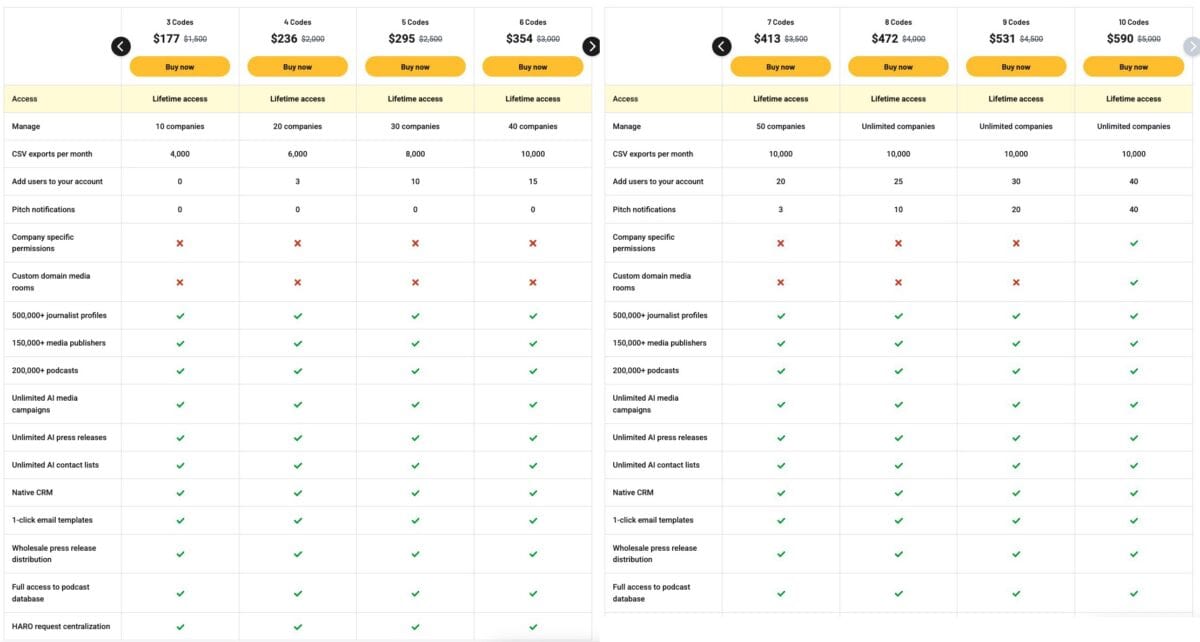Viewport: 1200px width, 642px height.
Task: Click green check for 10 Codes custom domain
Action: [x=1133, y=282]
